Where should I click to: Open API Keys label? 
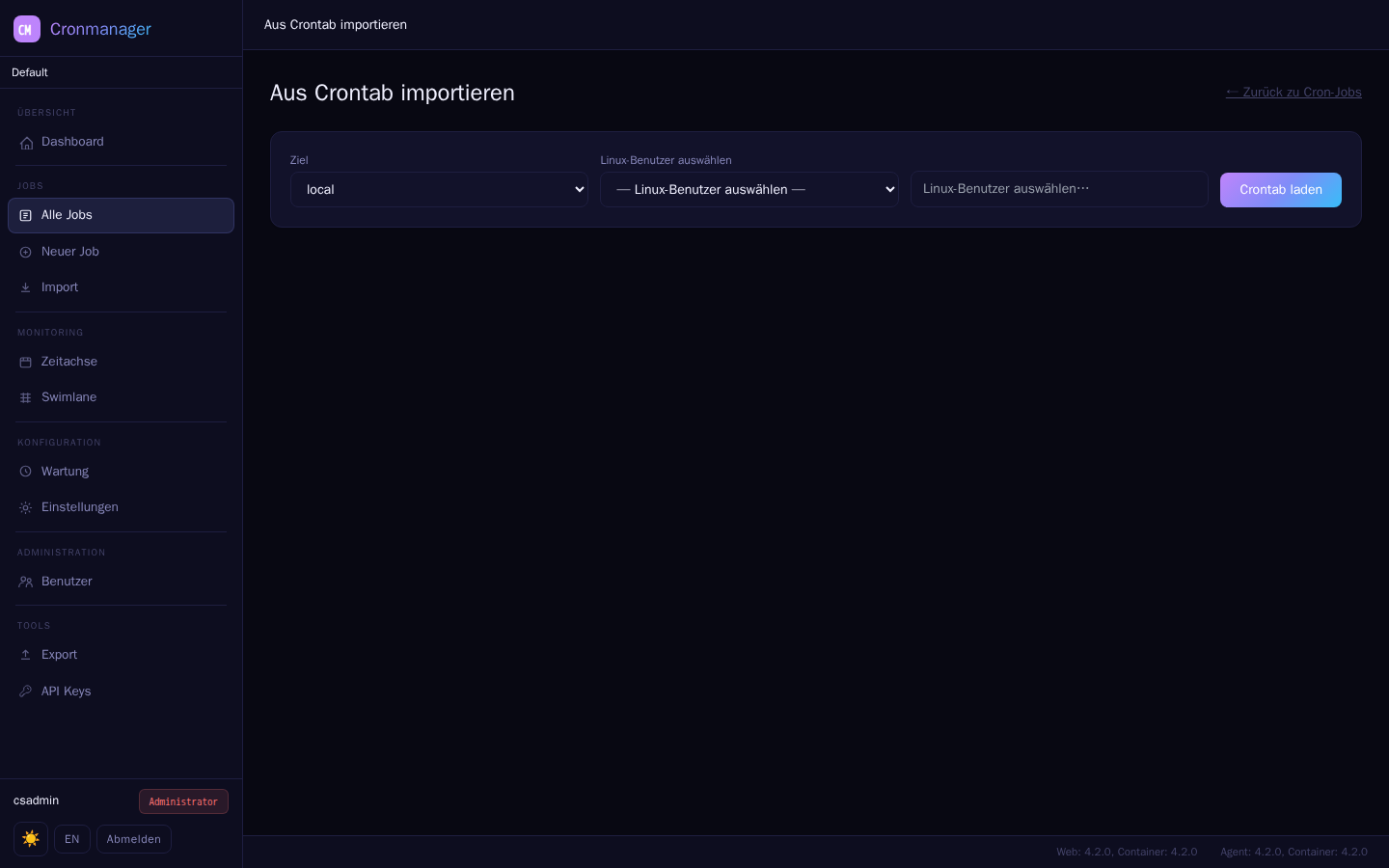tap(66, 692)
